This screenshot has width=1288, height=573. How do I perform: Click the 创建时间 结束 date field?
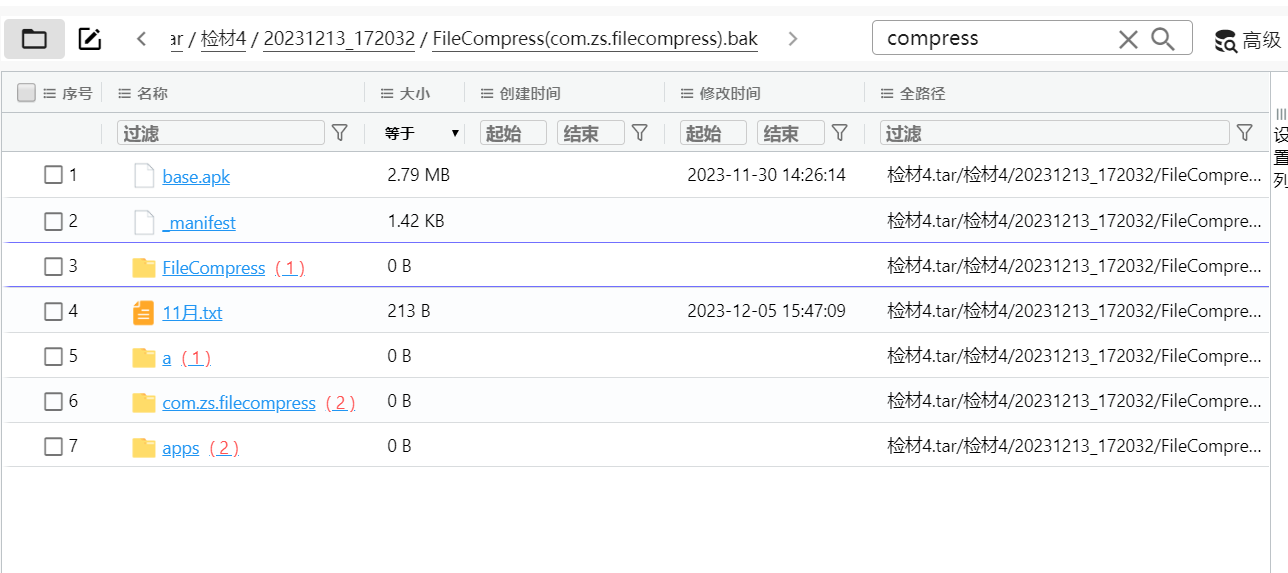pyautogui.click(x=590, y=133)
